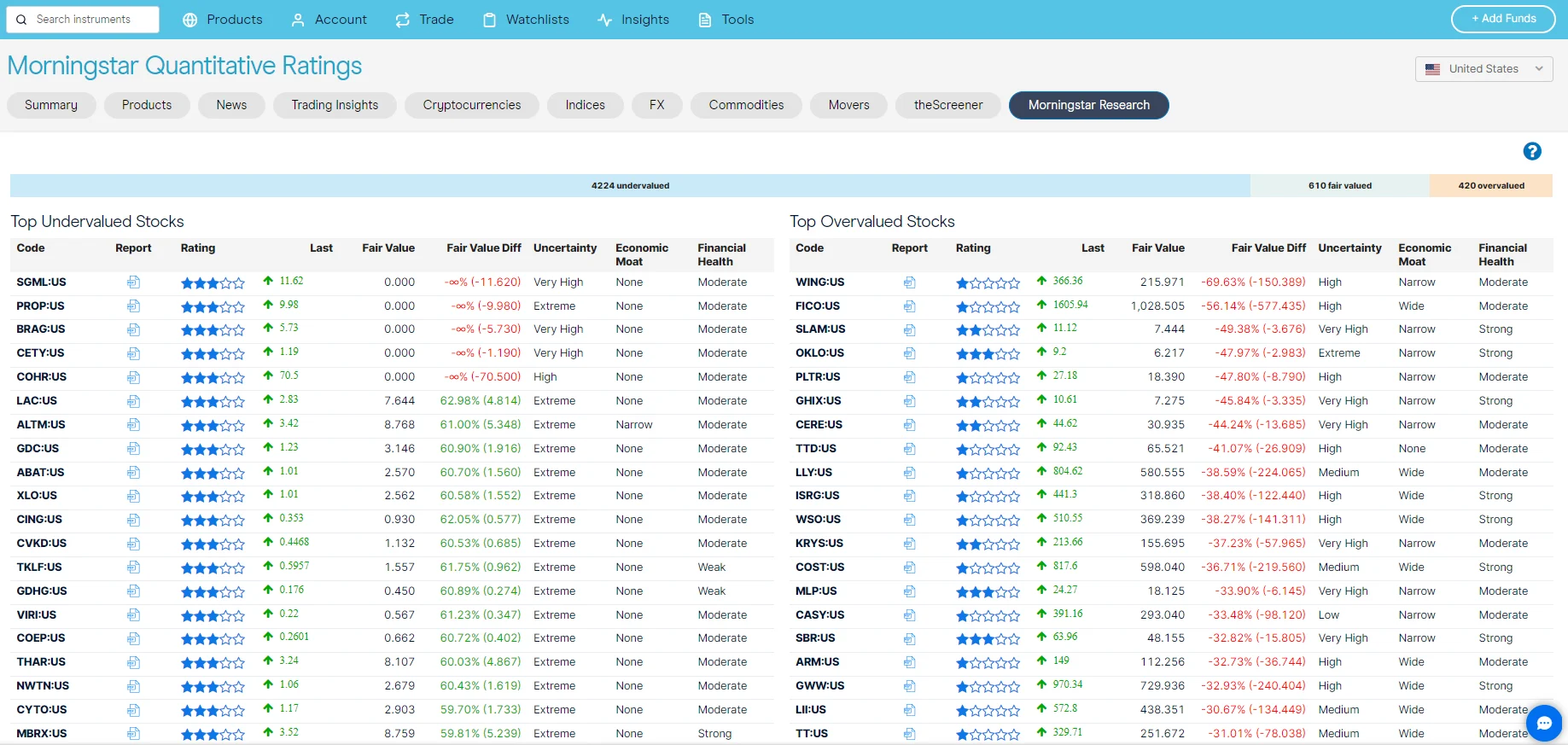Screen dimensions: 1568x745
Task: Click the Search instruments field
Action: click(x=84, y=20)
